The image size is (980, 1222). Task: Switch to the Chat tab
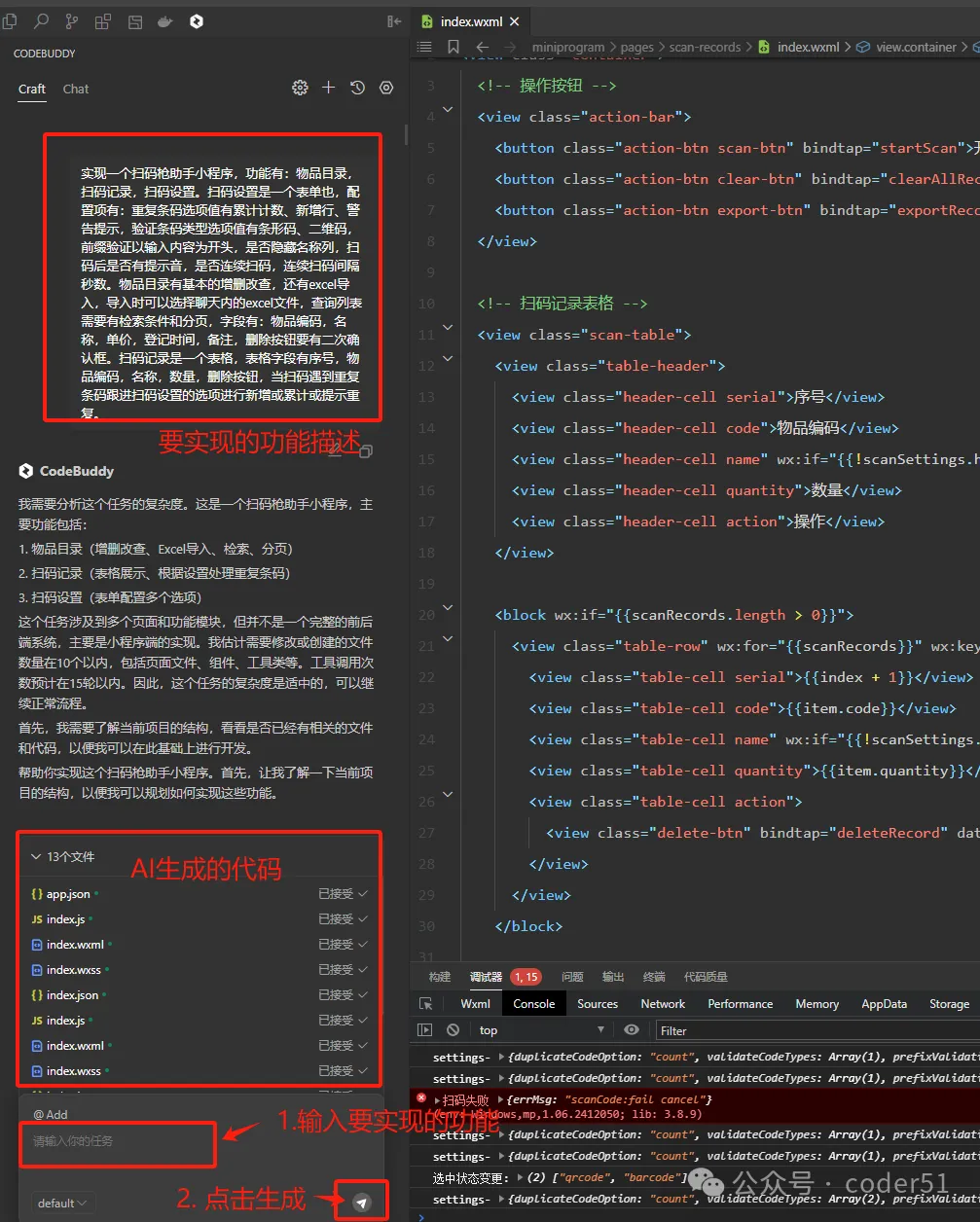tap(76, 89)
